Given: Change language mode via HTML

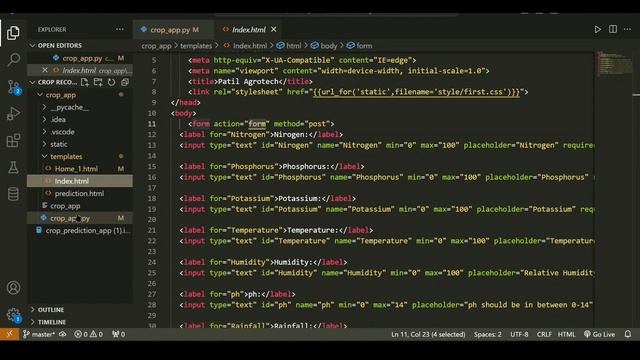Looking at the screenshot, I should [x=567, y=334].
